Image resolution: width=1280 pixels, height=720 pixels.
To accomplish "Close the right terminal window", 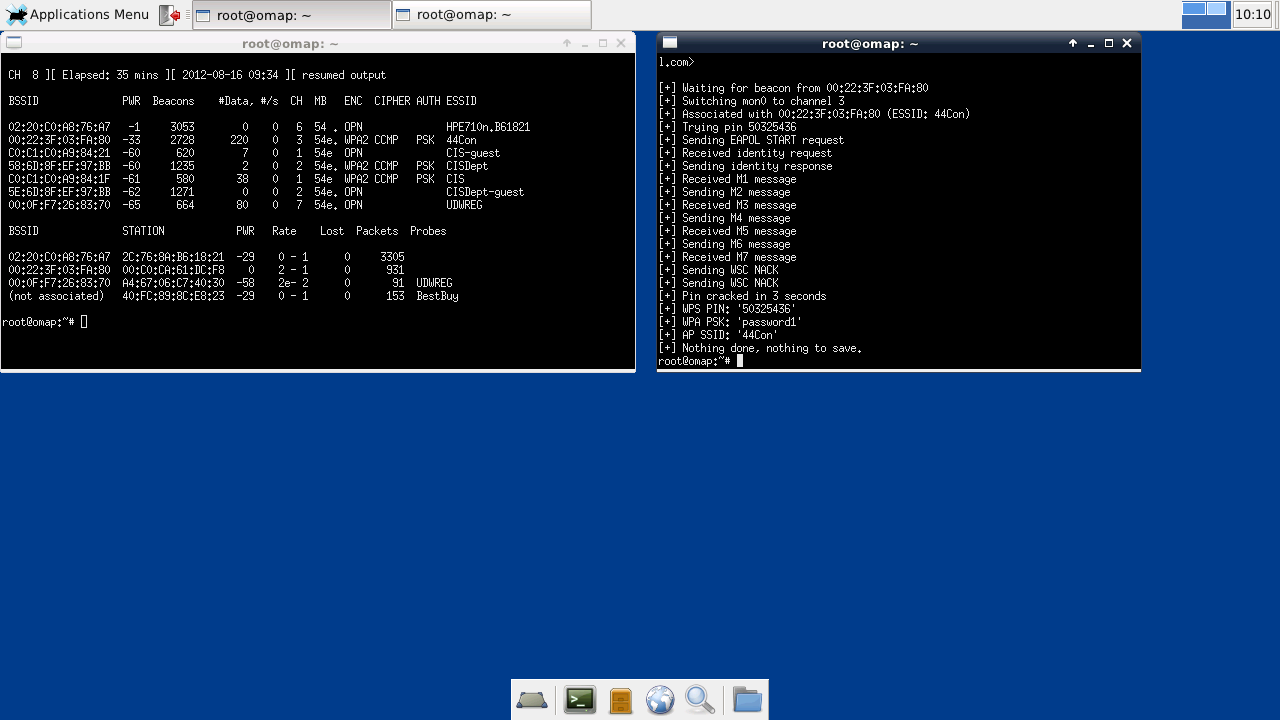I will coord(1127,43).
